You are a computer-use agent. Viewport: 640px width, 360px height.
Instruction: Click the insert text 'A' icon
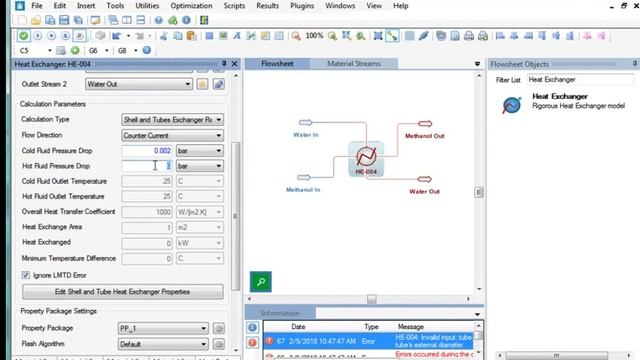click(237, 36)
